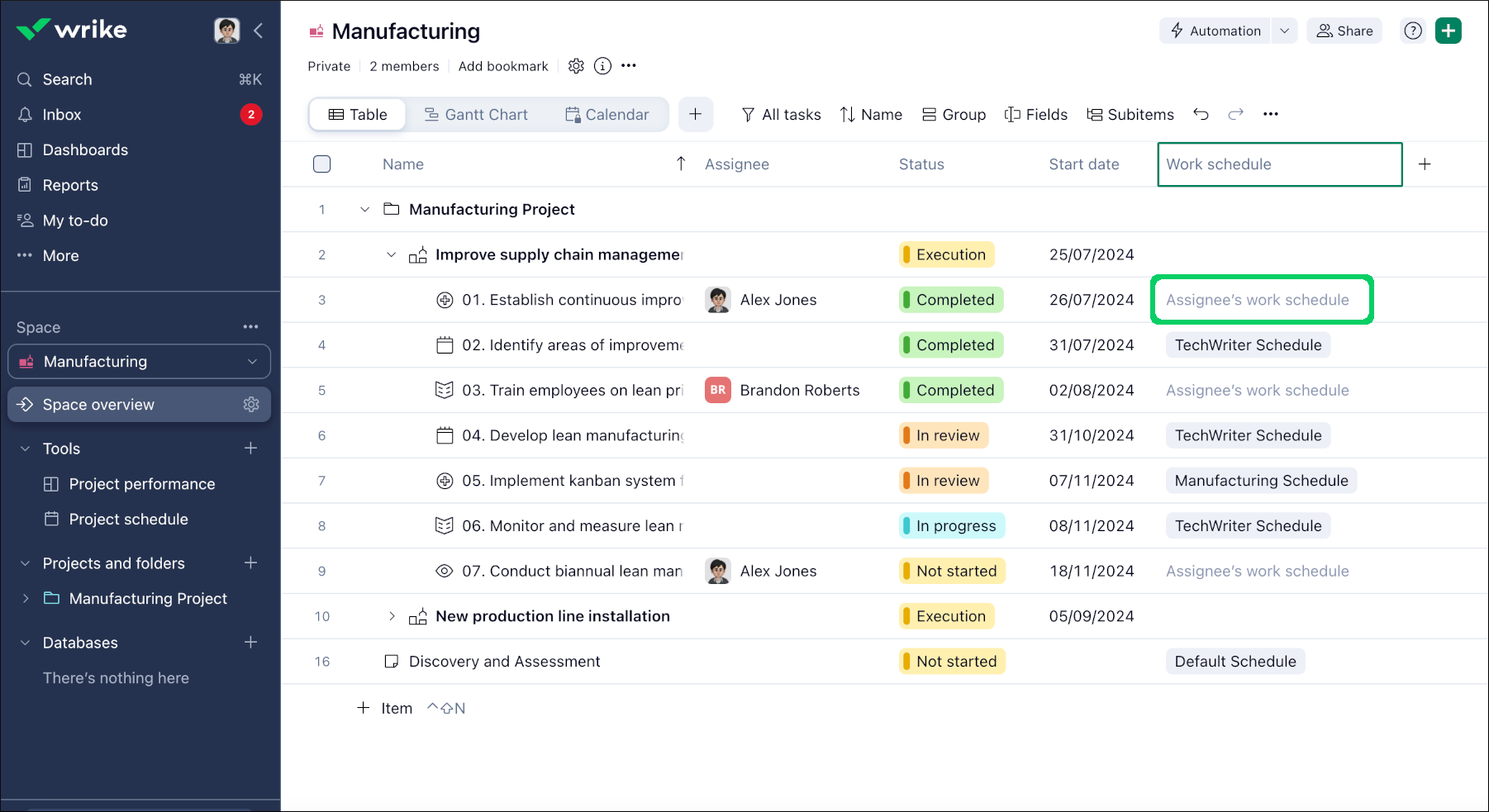Open the Inbox from the sidebar
Screen dimensions: 1489x812
click(x=62, y=114)
